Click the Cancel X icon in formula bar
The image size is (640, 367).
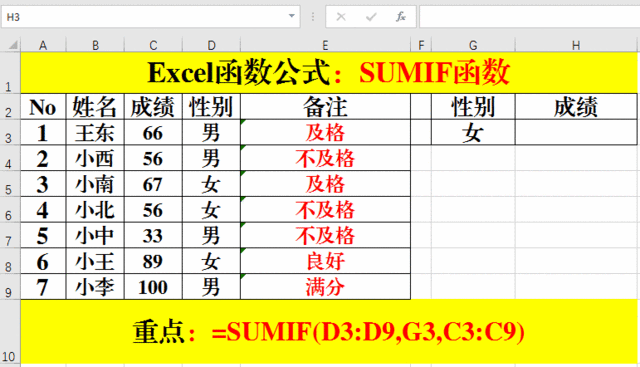click(341, 17)
